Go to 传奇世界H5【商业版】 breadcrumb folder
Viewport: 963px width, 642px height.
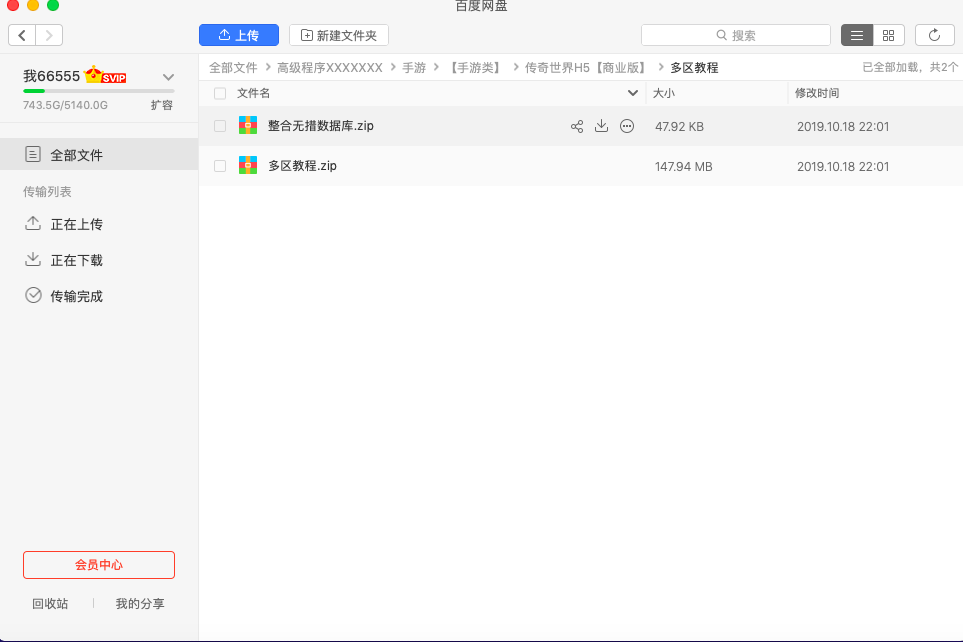click(x=587, y=68)
